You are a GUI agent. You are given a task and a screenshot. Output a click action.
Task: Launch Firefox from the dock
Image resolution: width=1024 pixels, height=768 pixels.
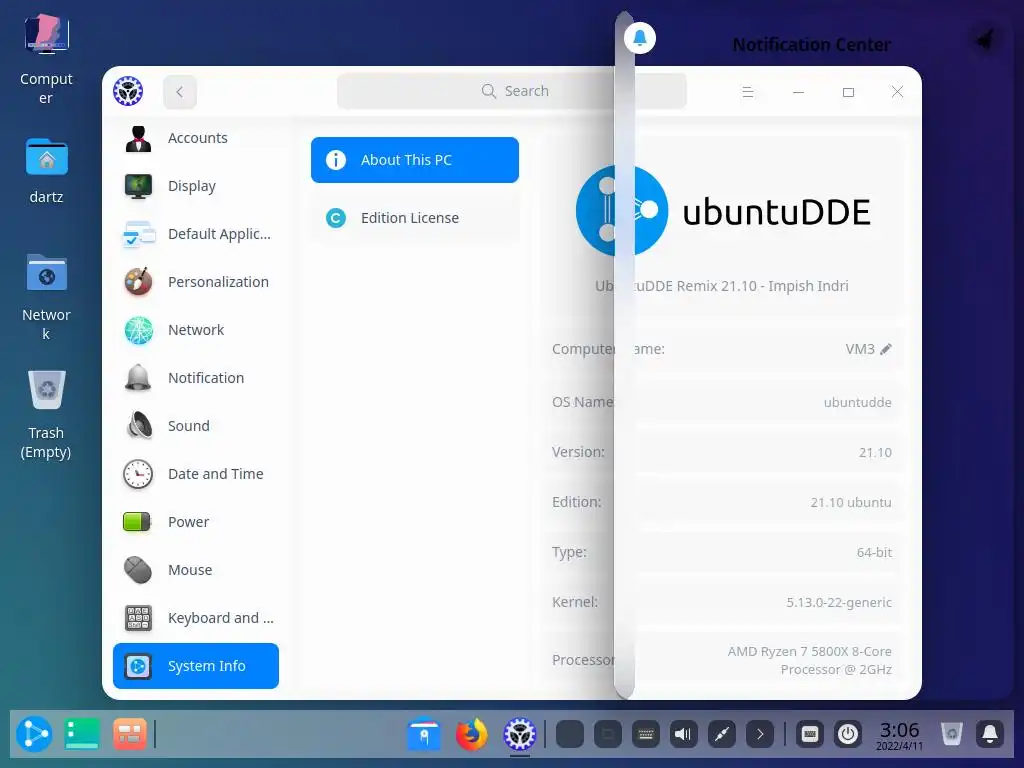(x=472, y=734)
